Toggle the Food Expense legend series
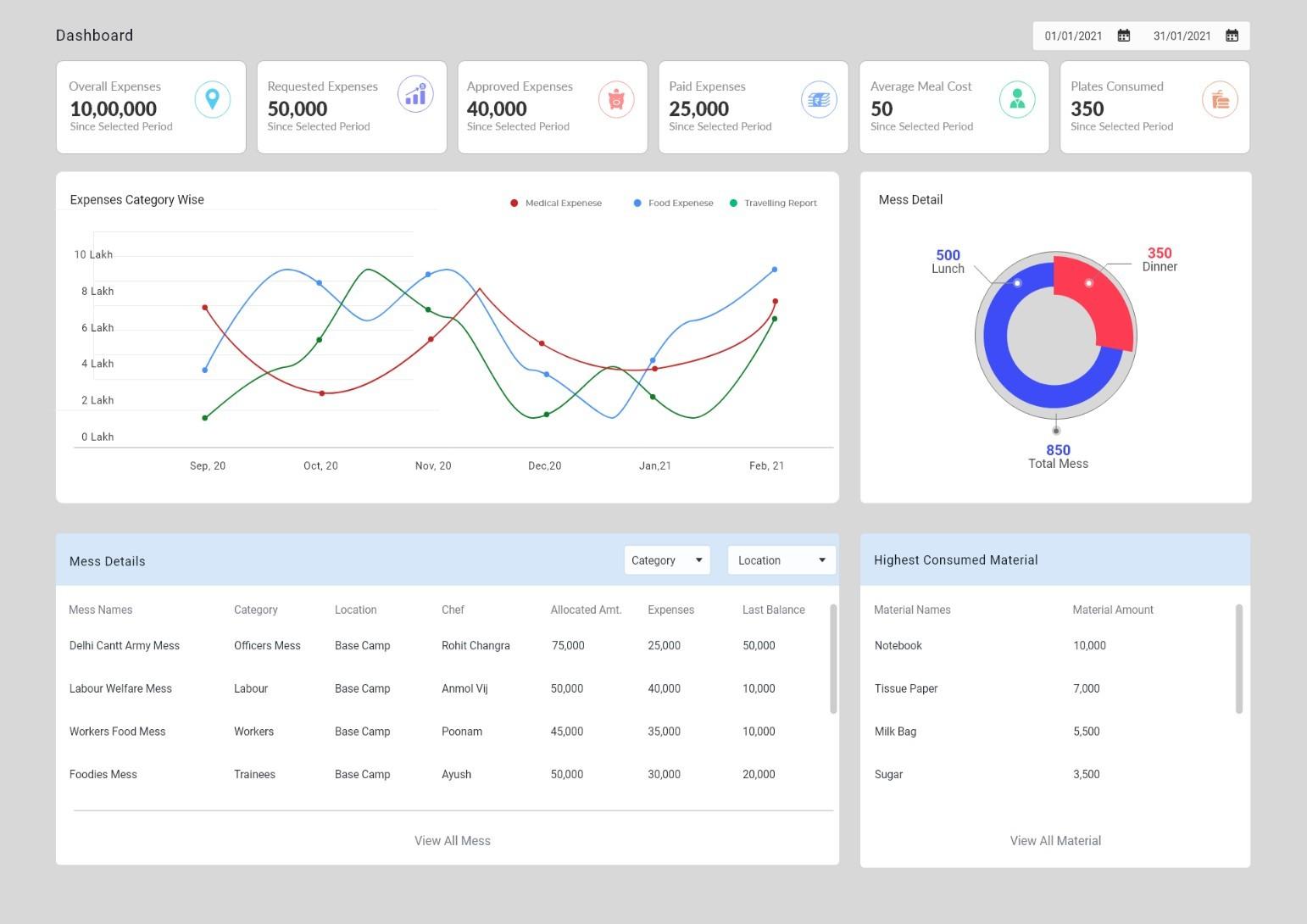 point(674,203)
